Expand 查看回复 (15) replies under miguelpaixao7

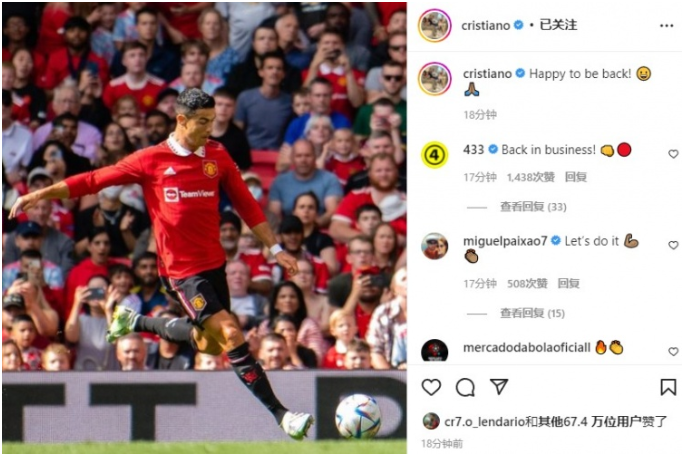[532, 313]
